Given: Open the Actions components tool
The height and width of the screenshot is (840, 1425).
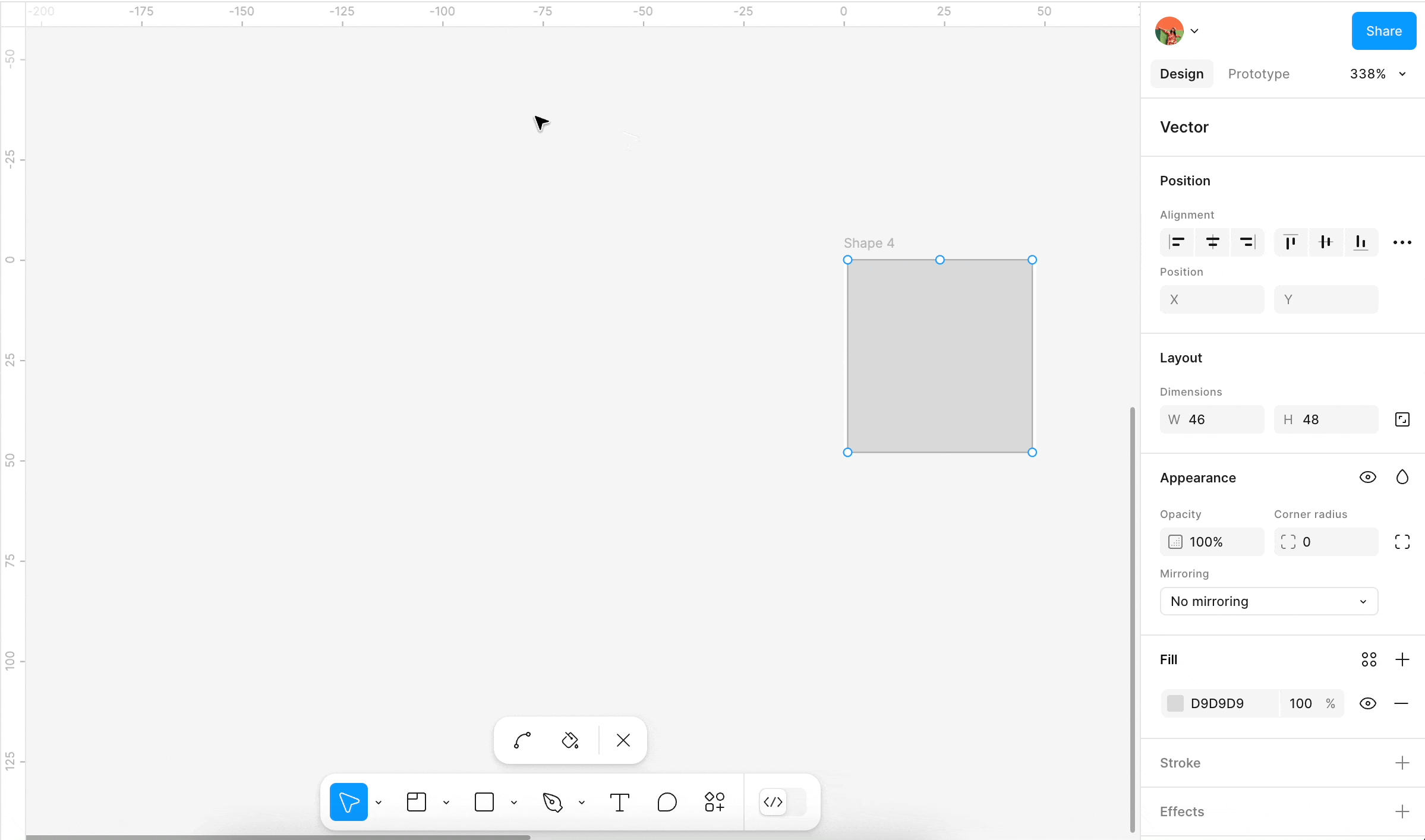Looking at the screenshot, I should [715, 802].
